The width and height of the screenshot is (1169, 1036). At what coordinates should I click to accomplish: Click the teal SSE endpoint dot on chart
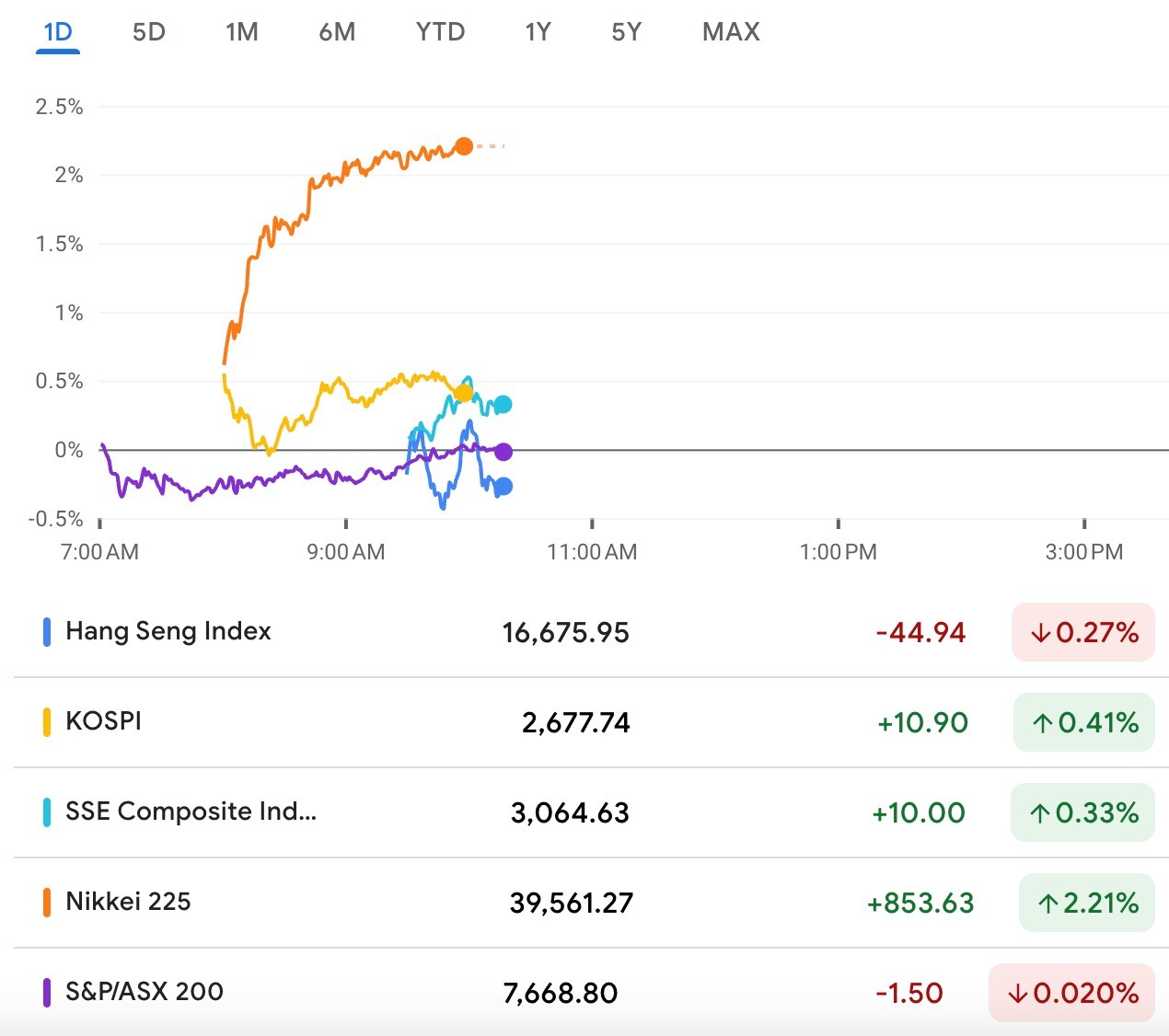tap(503, 404)
